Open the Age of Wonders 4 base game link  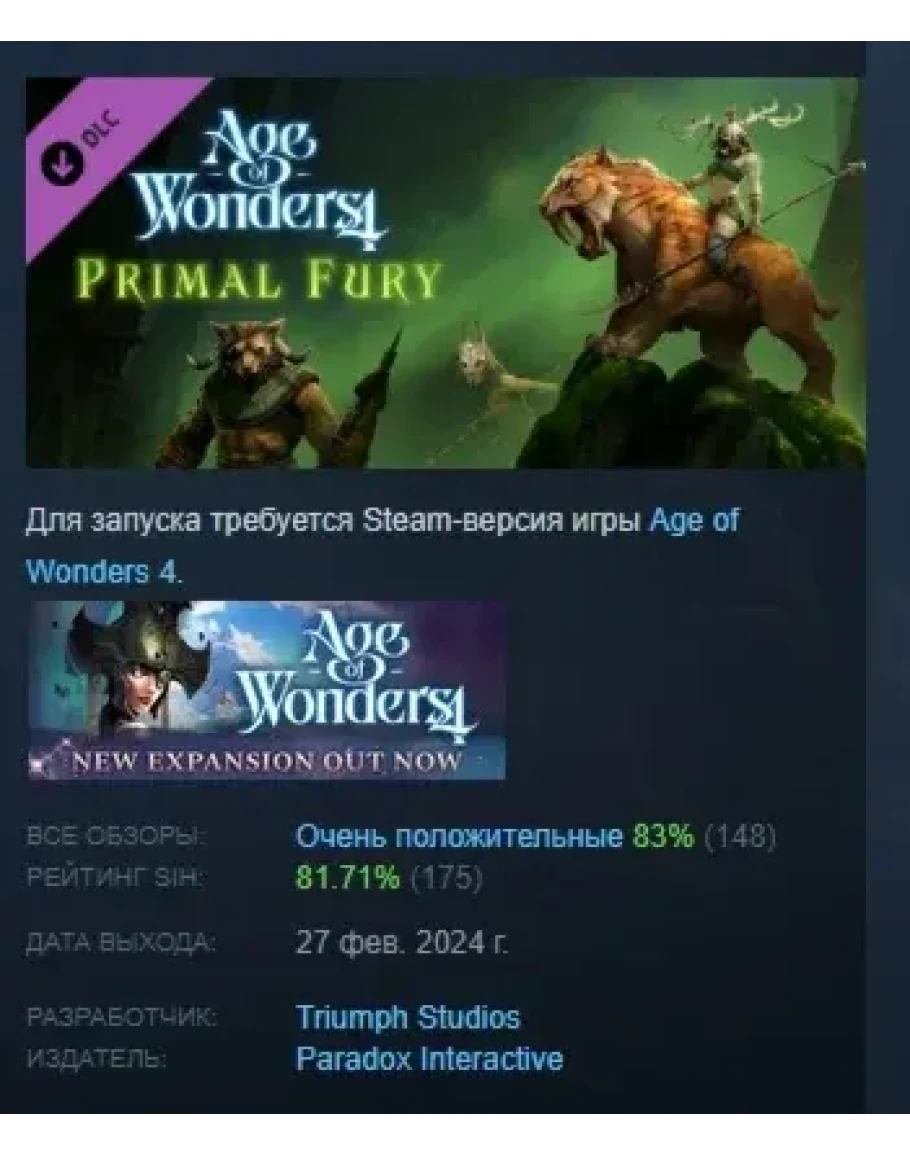[x=382, y=546]
